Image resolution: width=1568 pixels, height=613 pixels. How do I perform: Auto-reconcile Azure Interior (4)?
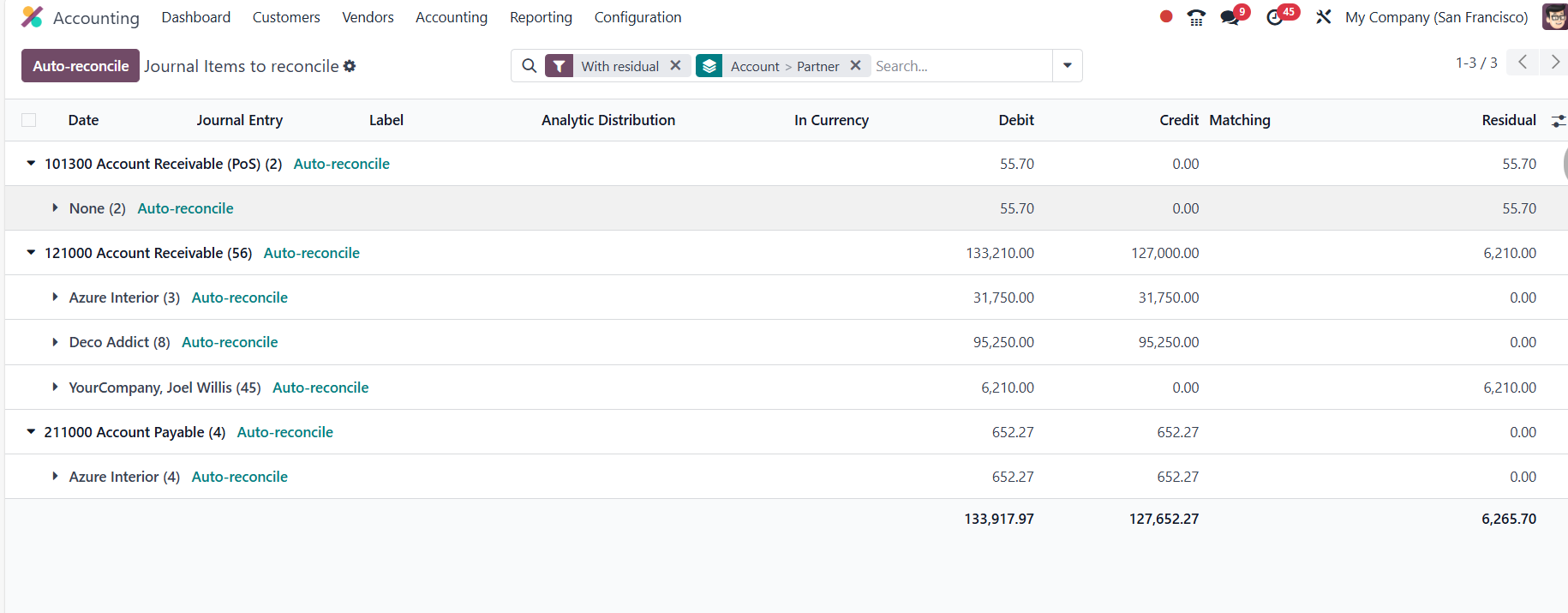[x=239, y=477]
